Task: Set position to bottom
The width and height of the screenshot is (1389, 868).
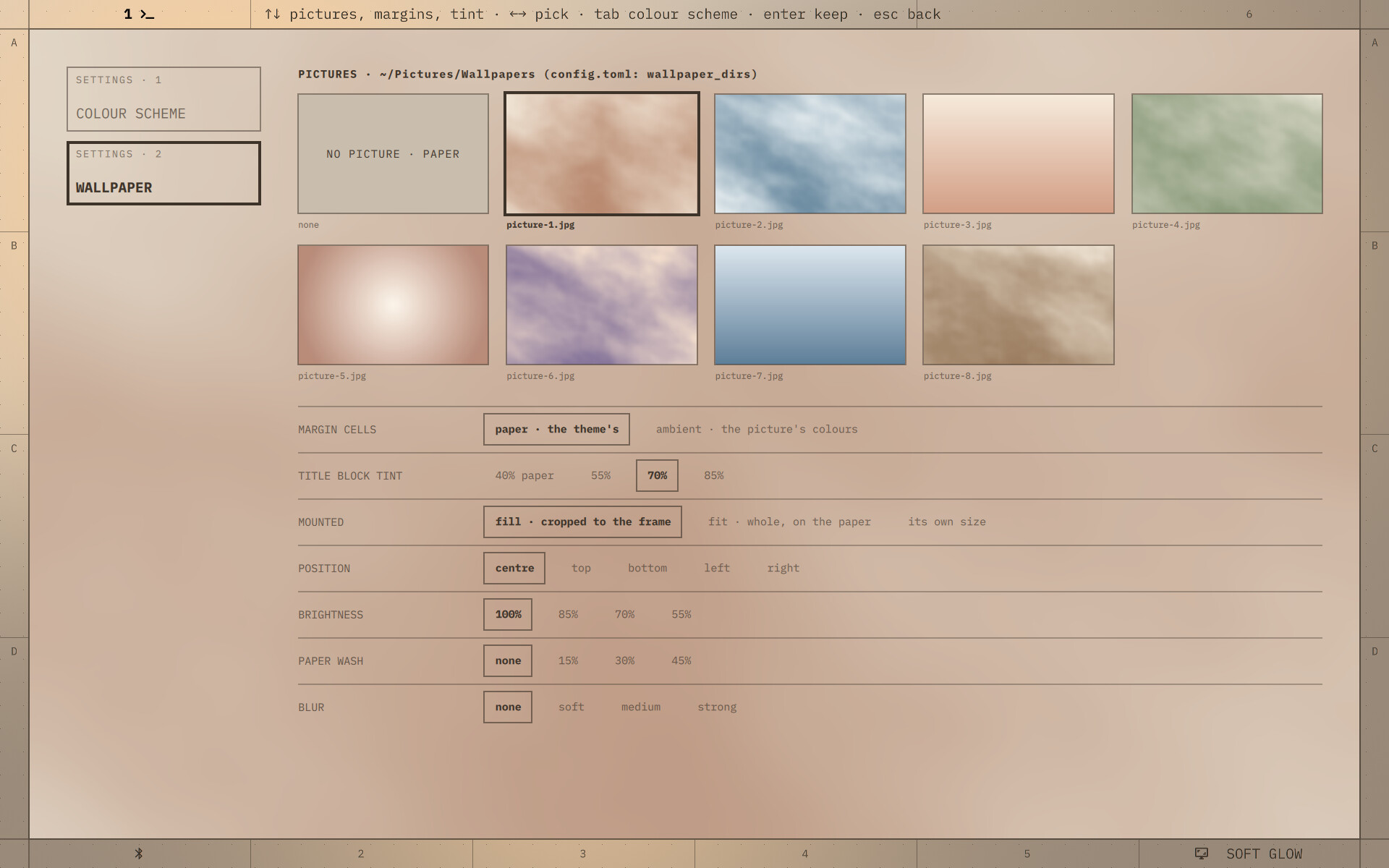Action: click(647, 568)
